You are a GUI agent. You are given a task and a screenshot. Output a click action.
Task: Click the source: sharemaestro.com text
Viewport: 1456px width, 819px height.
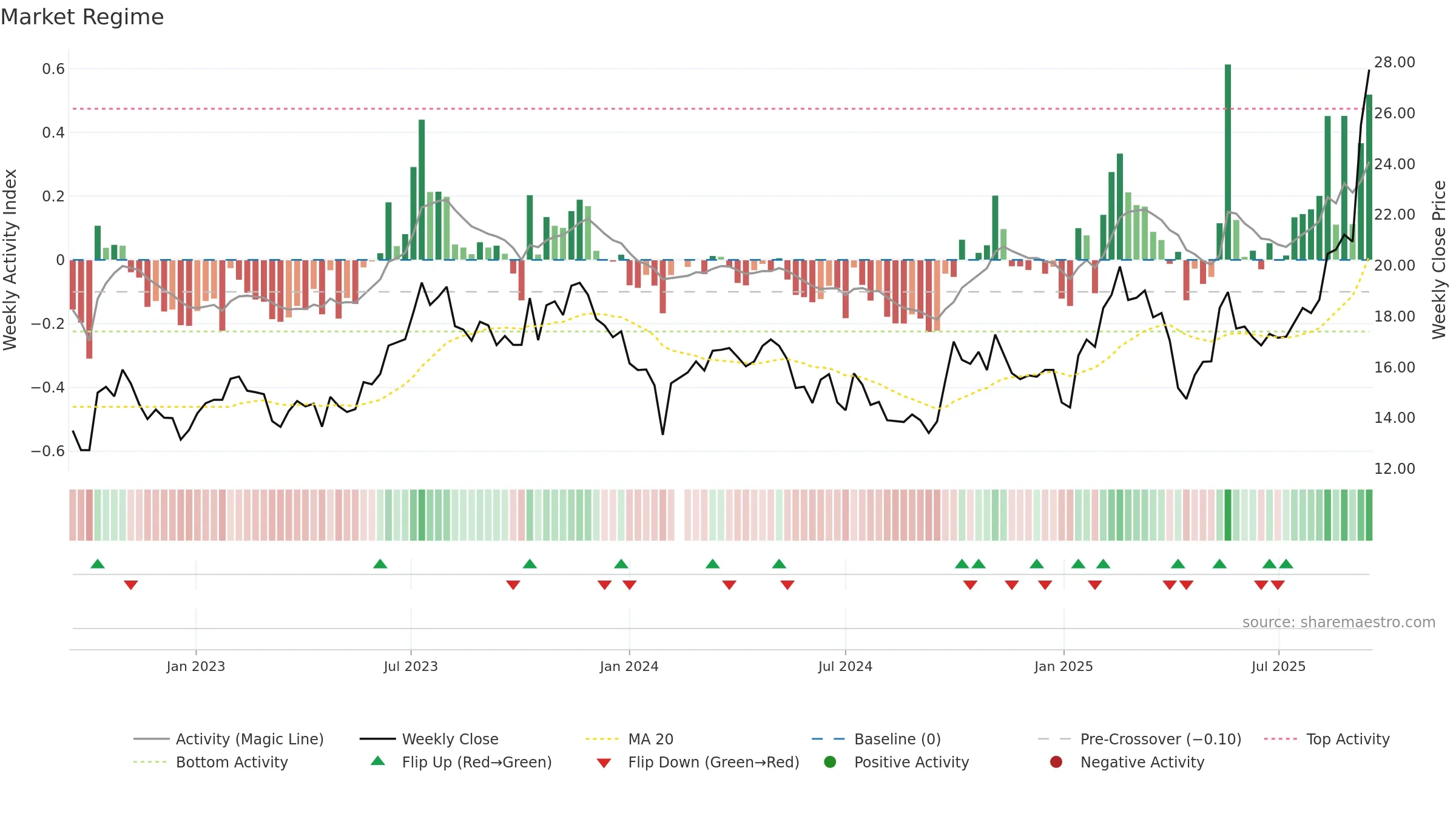(1339, 622)
